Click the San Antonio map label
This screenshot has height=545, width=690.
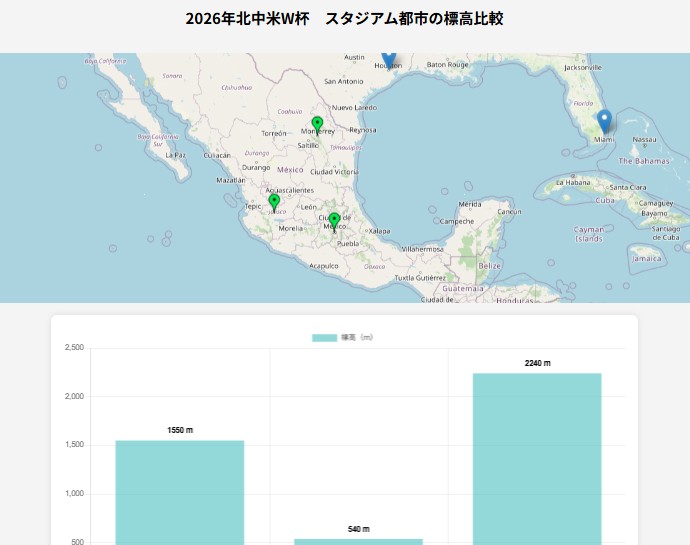click(343, 81)
